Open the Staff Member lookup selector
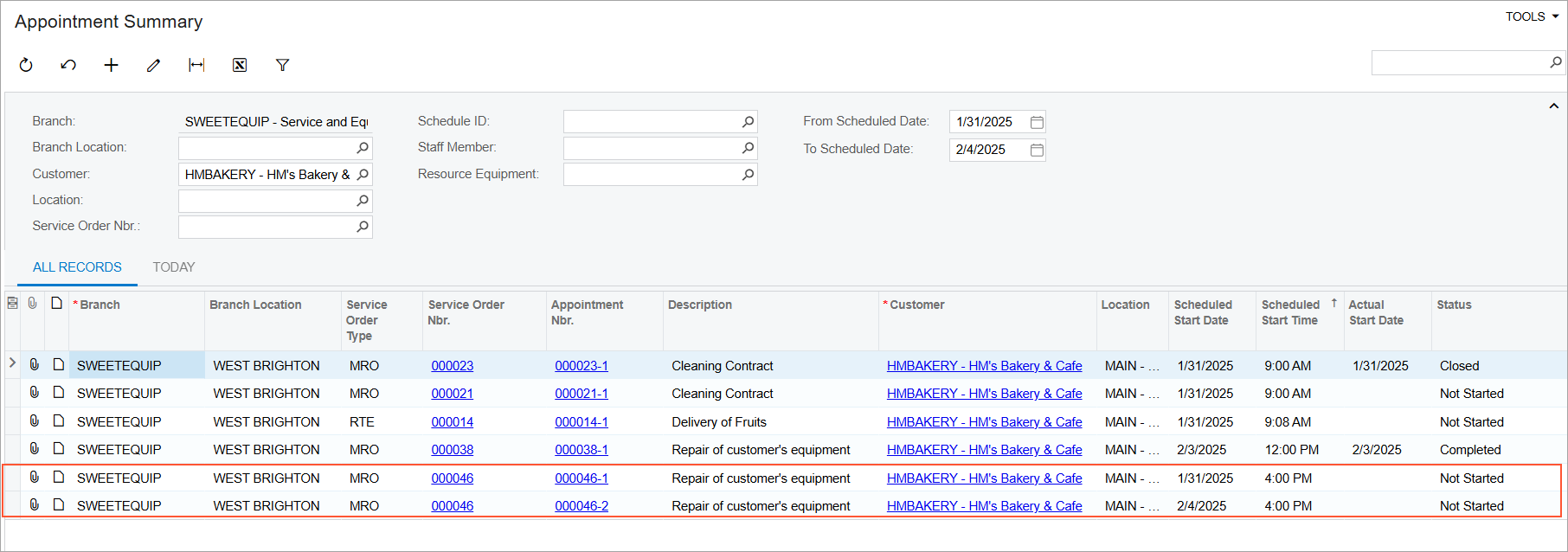The width and height of the screenshot is (1568, 552). pyautogui.click(x=748, y=148)
